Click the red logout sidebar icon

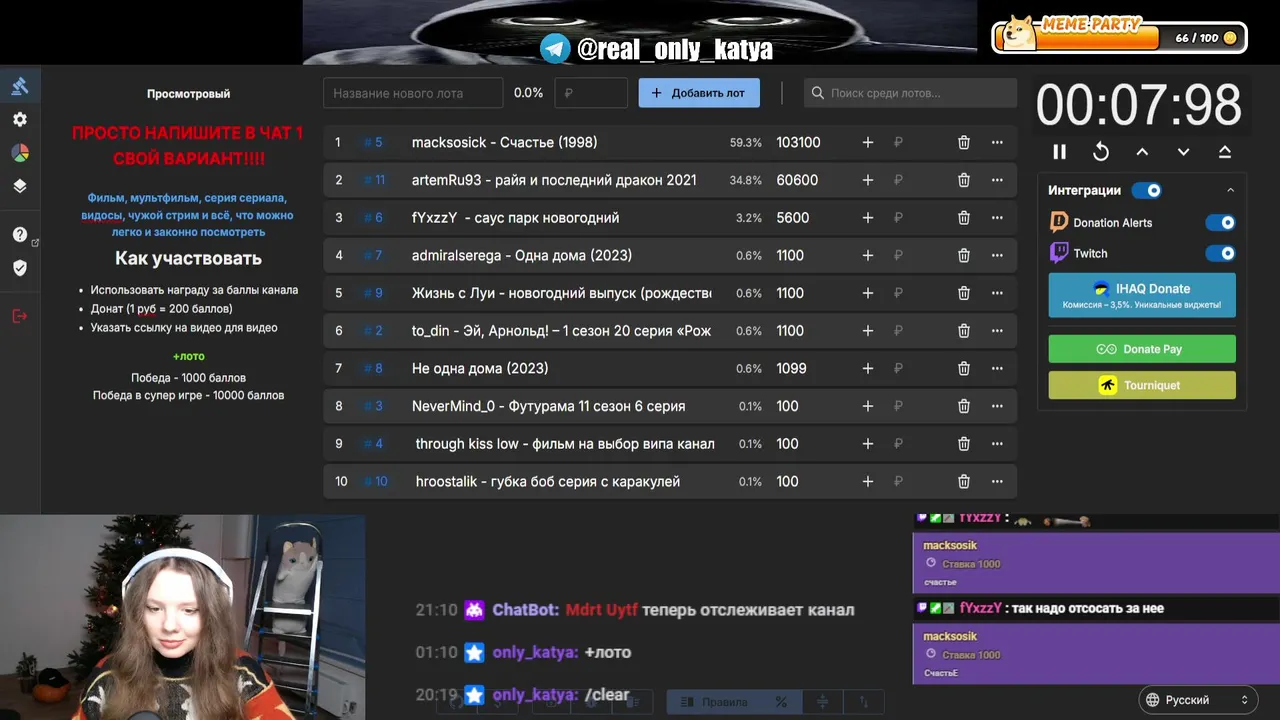20,316
